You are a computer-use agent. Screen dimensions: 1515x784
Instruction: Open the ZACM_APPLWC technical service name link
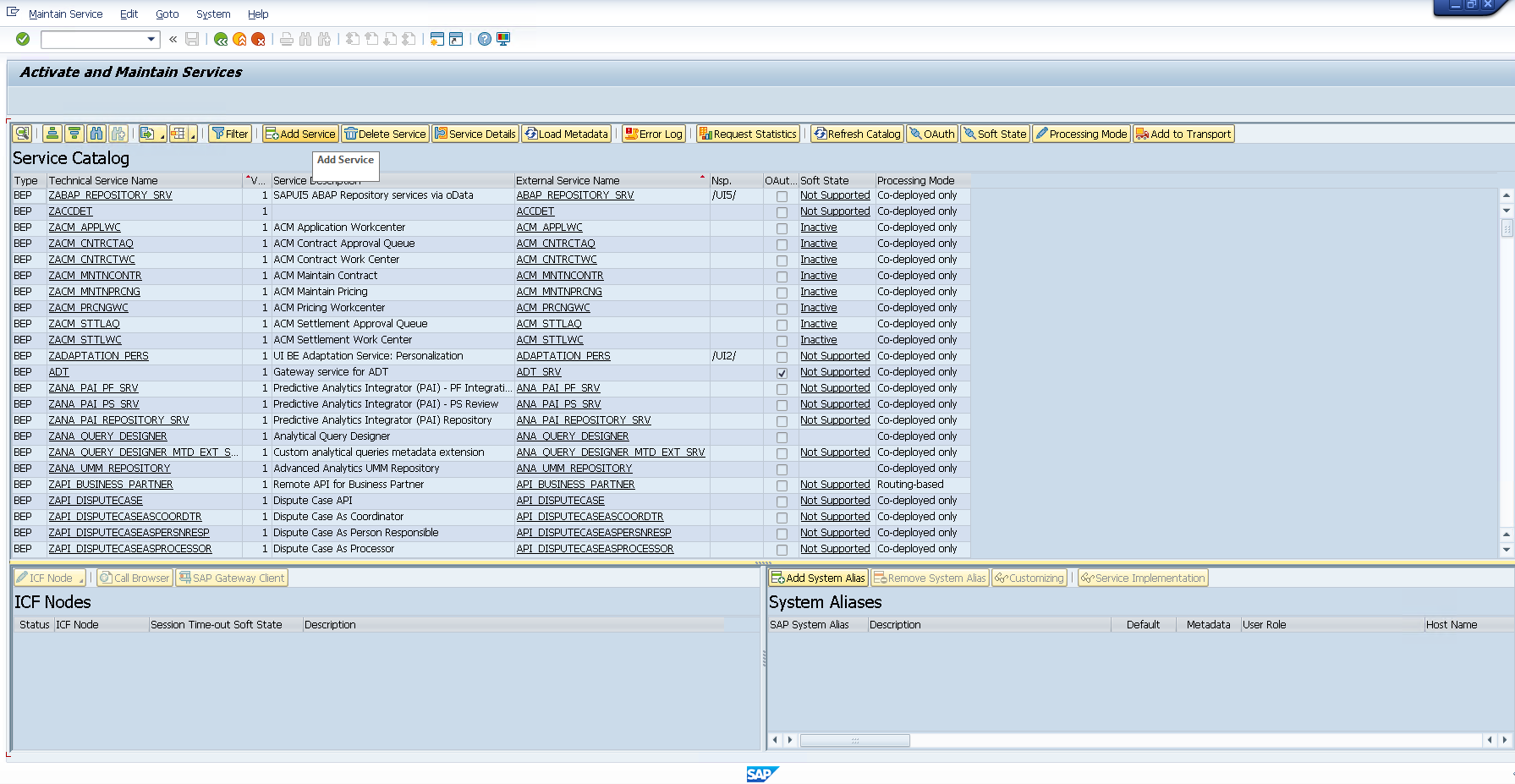pos(85,228)
